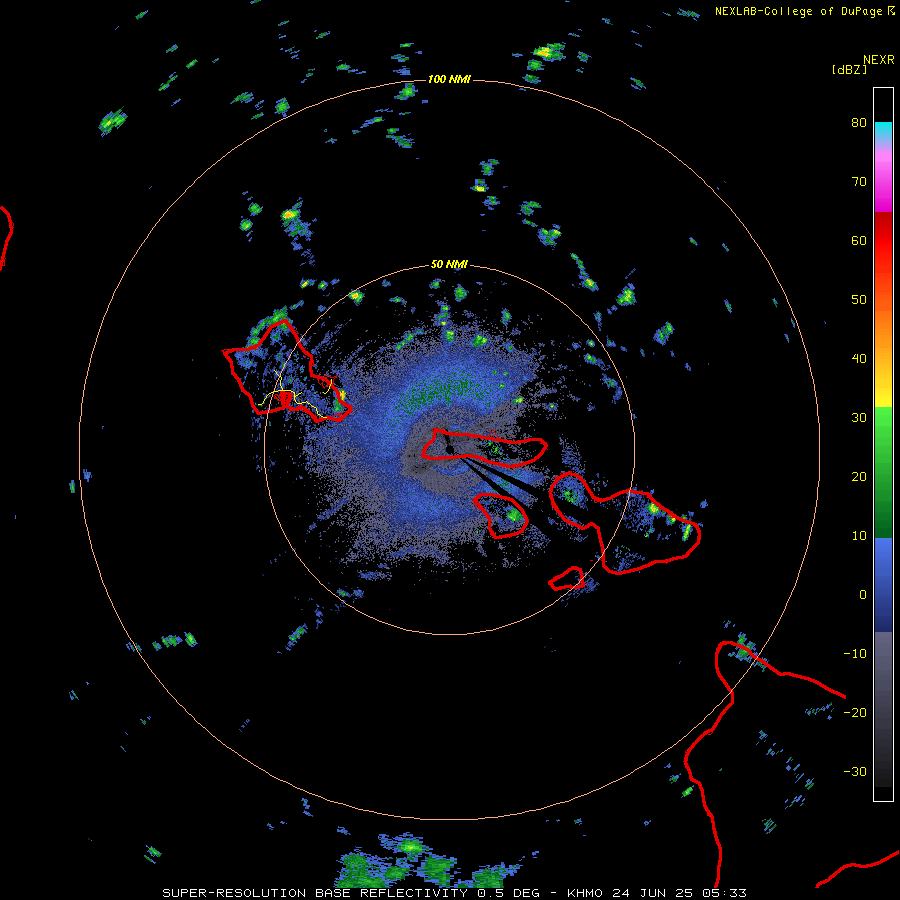Click the 80 value on the dBZ scale

859,123
